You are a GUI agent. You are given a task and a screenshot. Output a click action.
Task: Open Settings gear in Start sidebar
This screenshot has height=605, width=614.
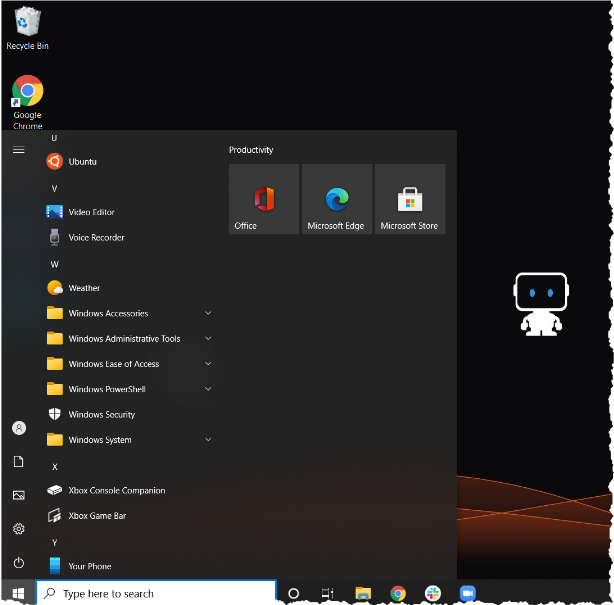coord(18,529)
